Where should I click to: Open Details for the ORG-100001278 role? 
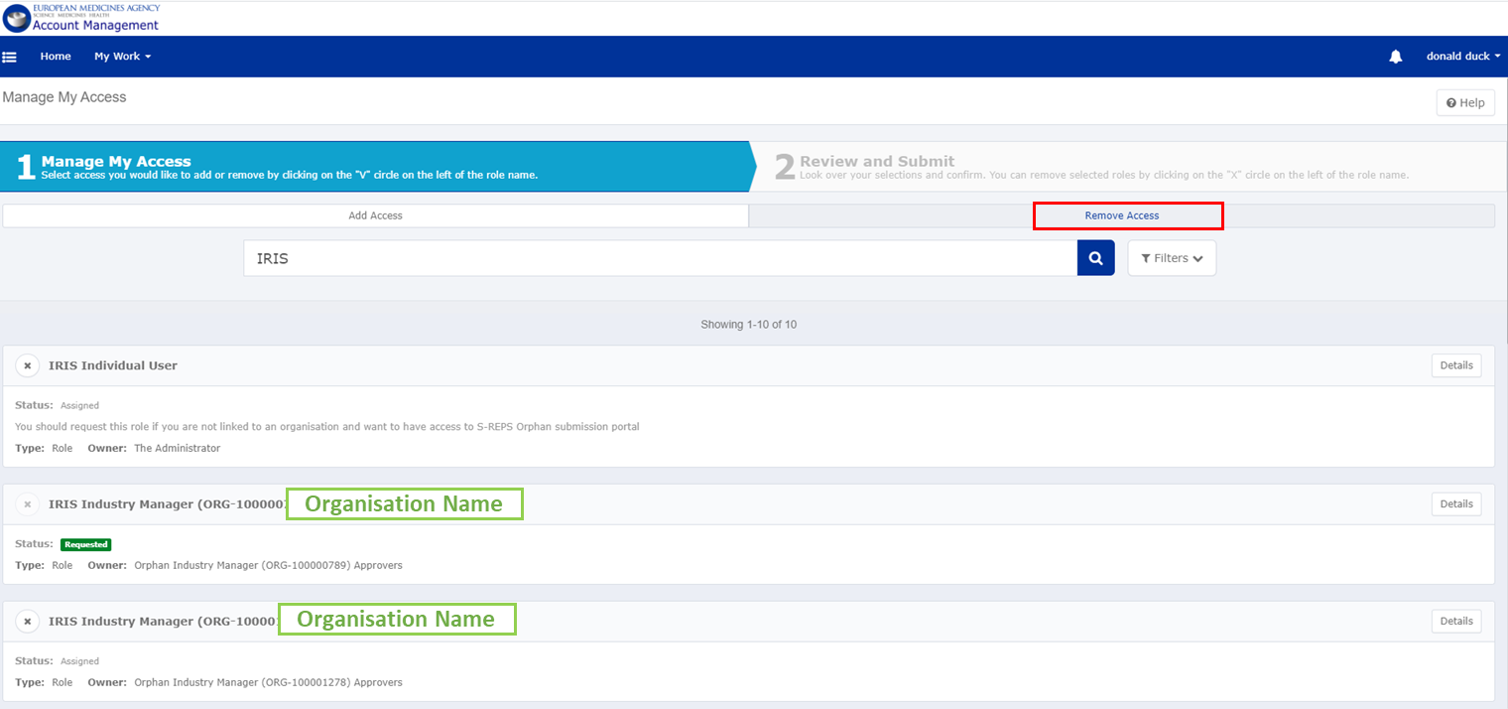[x=1456, y=620]
